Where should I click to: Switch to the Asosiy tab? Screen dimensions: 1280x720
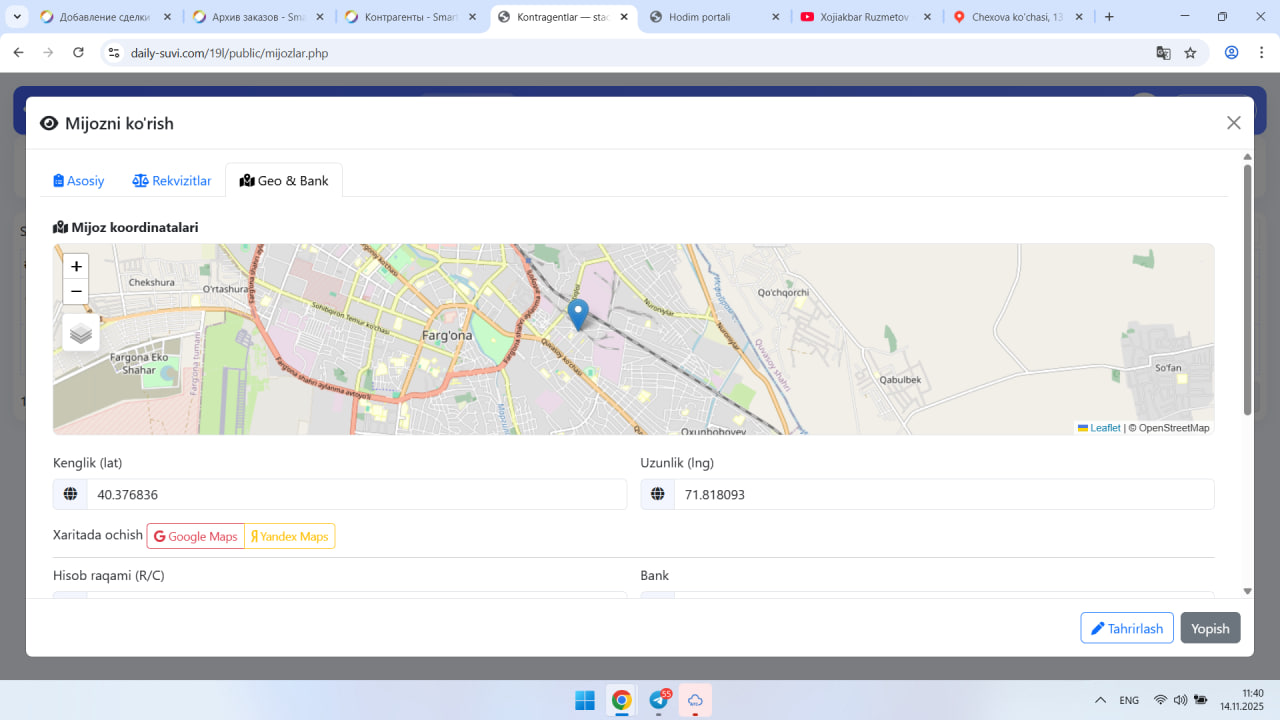[79, 181]
